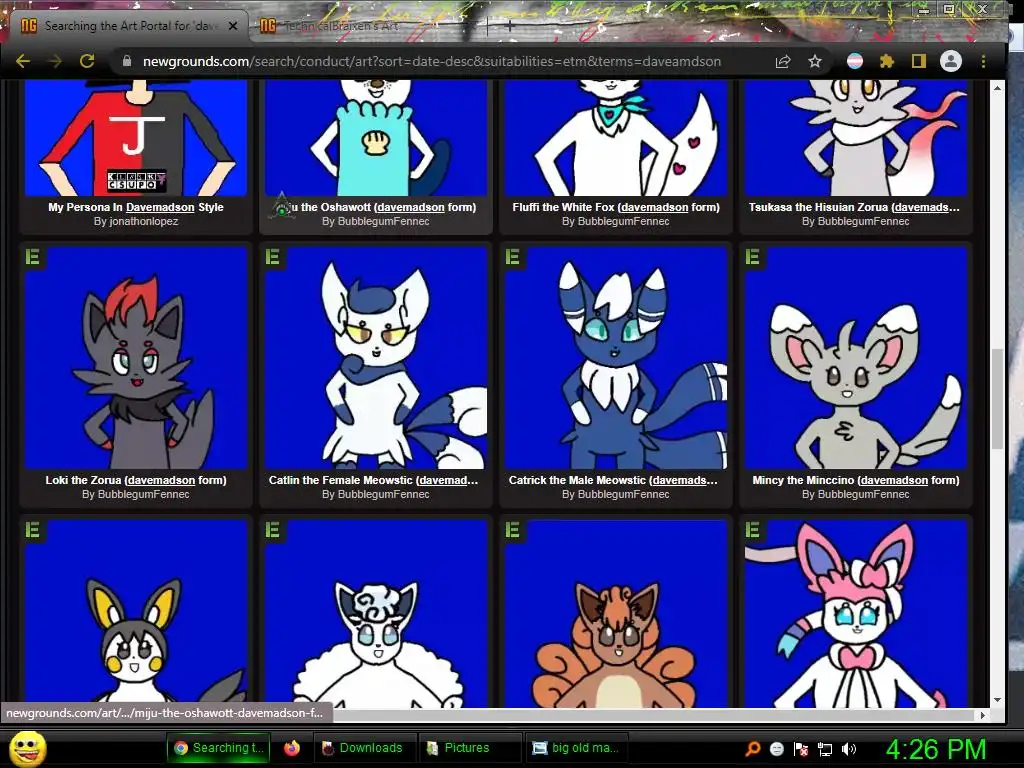Open the smiley face Start button

28,748
